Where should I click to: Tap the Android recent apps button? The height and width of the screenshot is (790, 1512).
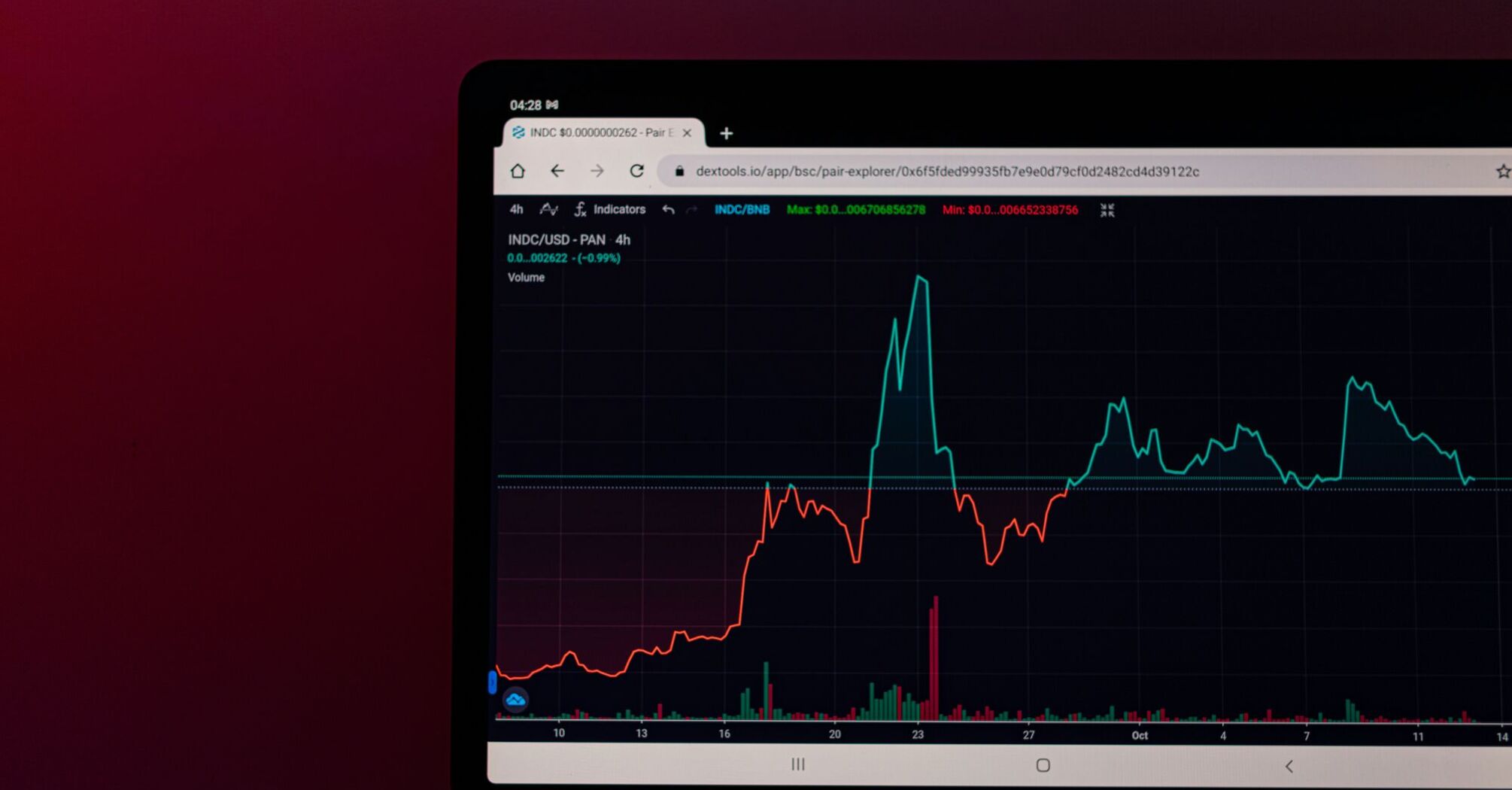tap(798, 764)
